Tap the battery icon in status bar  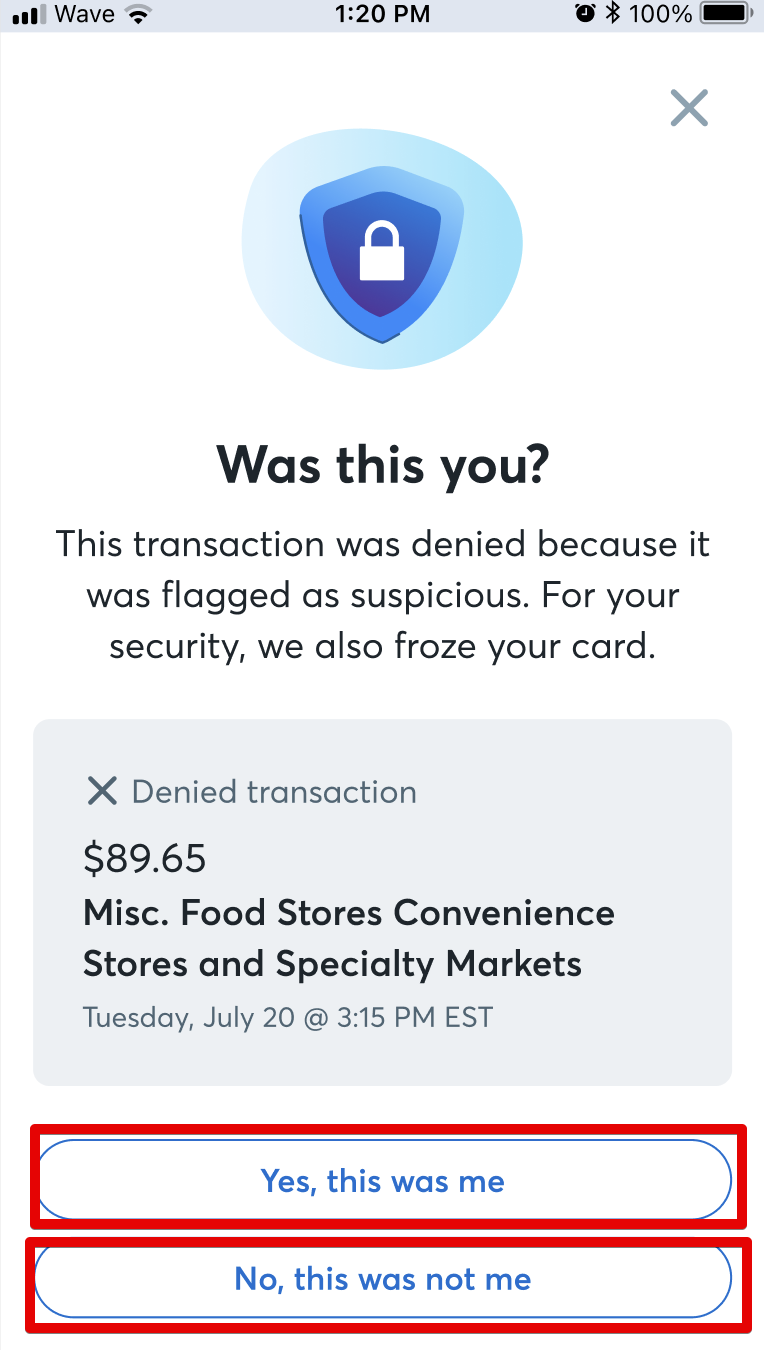[728, 14]
